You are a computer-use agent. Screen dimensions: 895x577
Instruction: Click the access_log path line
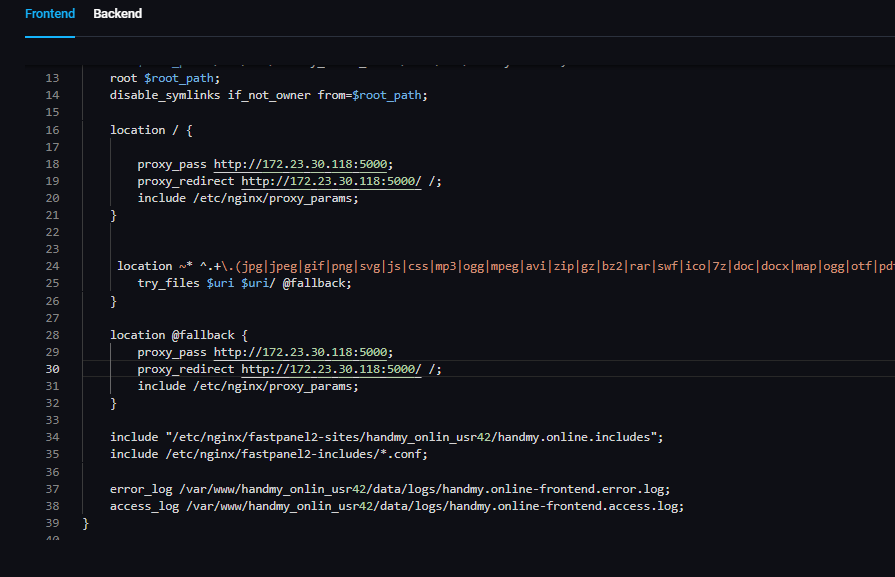click(x=397, y=506)
